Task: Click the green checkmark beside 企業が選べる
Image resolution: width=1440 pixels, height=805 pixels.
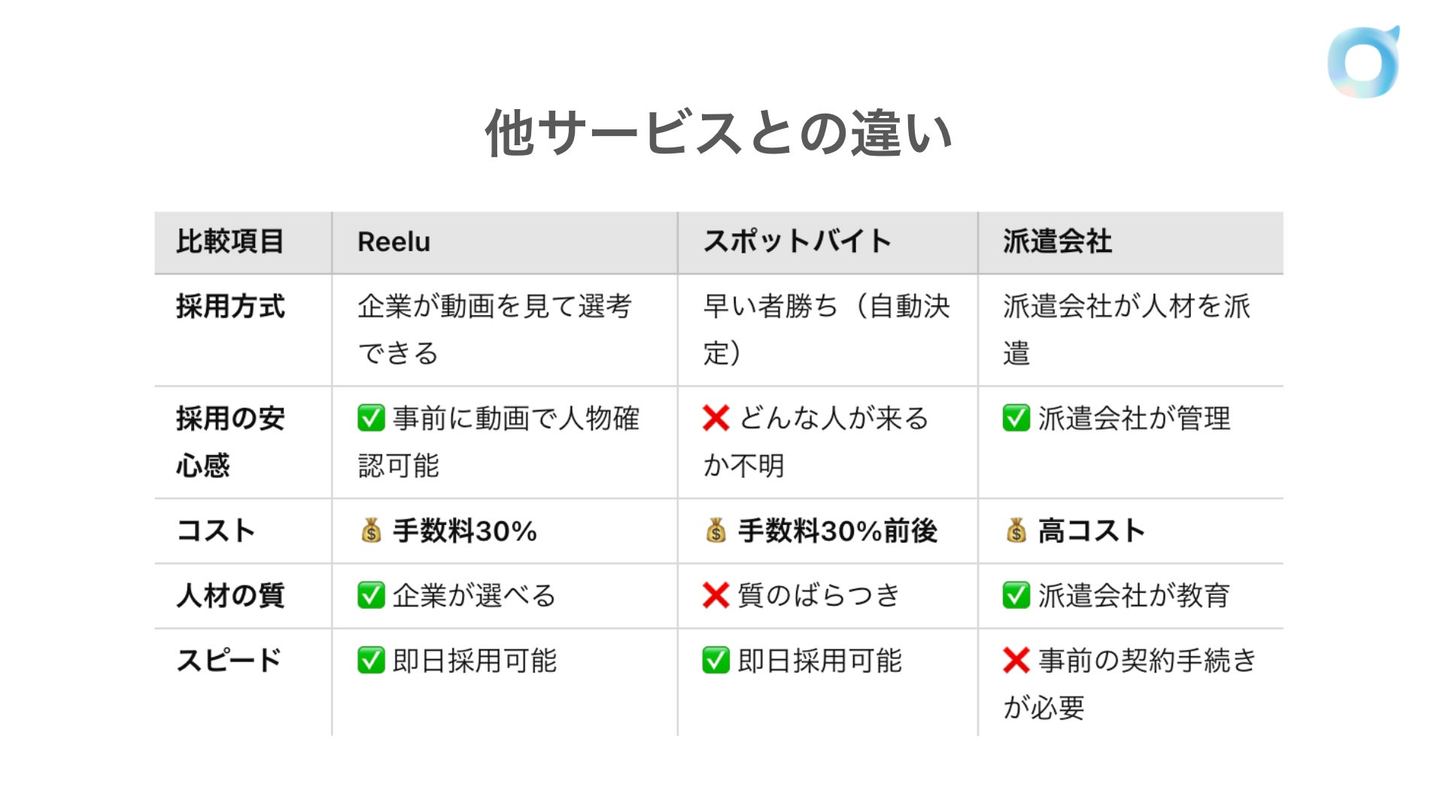Action: tap(371, 596)
